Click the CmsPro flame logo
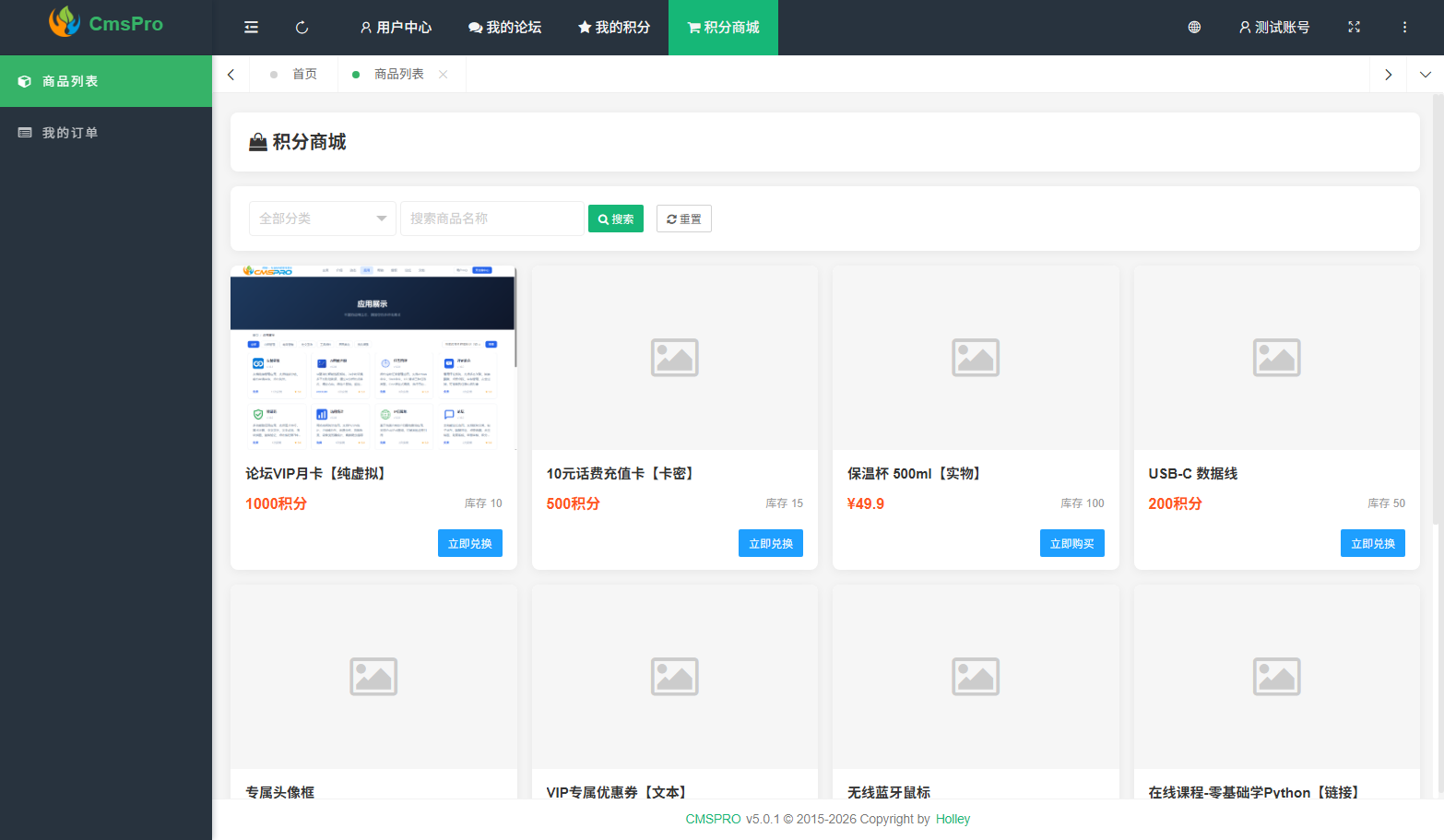 [x=65, y=22]
